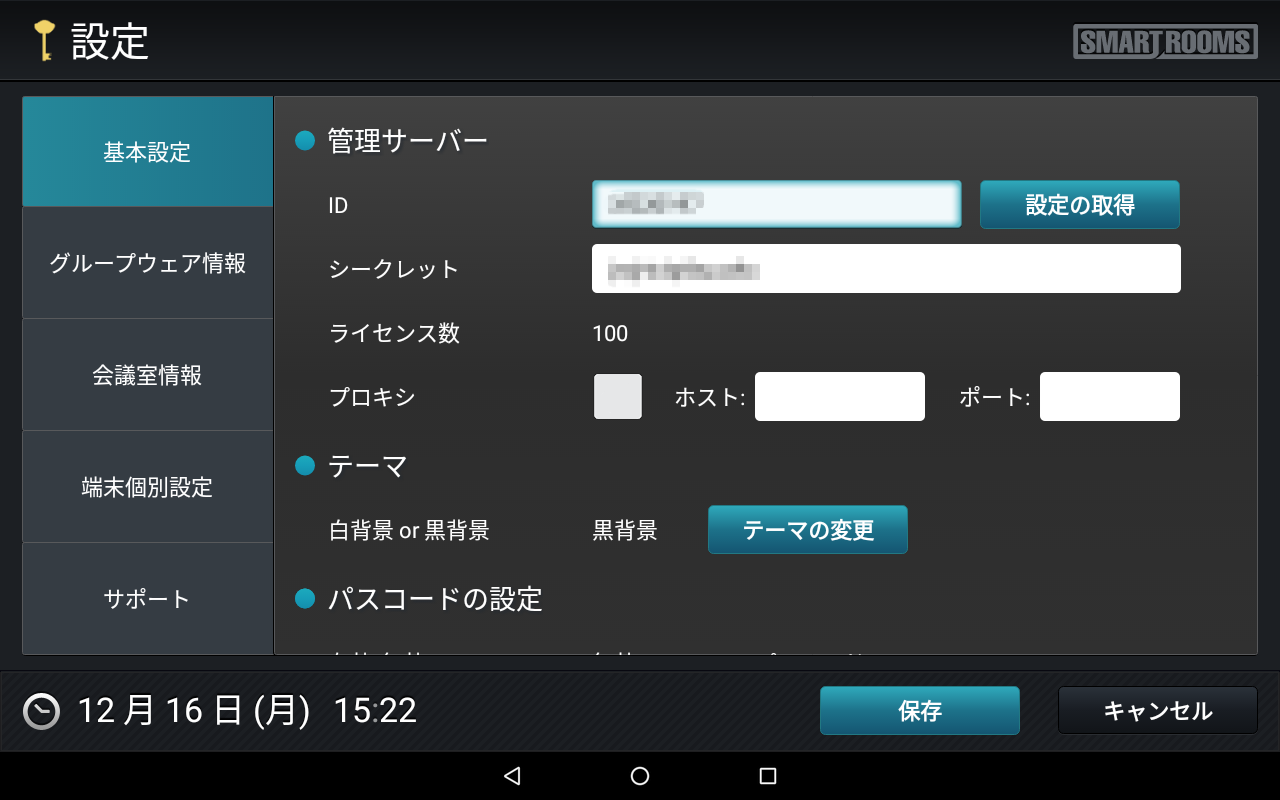Go to the 端末個別設定 tab
Image resolution: width=1280 pixels, height=800 pixels.
coord(147,487)
